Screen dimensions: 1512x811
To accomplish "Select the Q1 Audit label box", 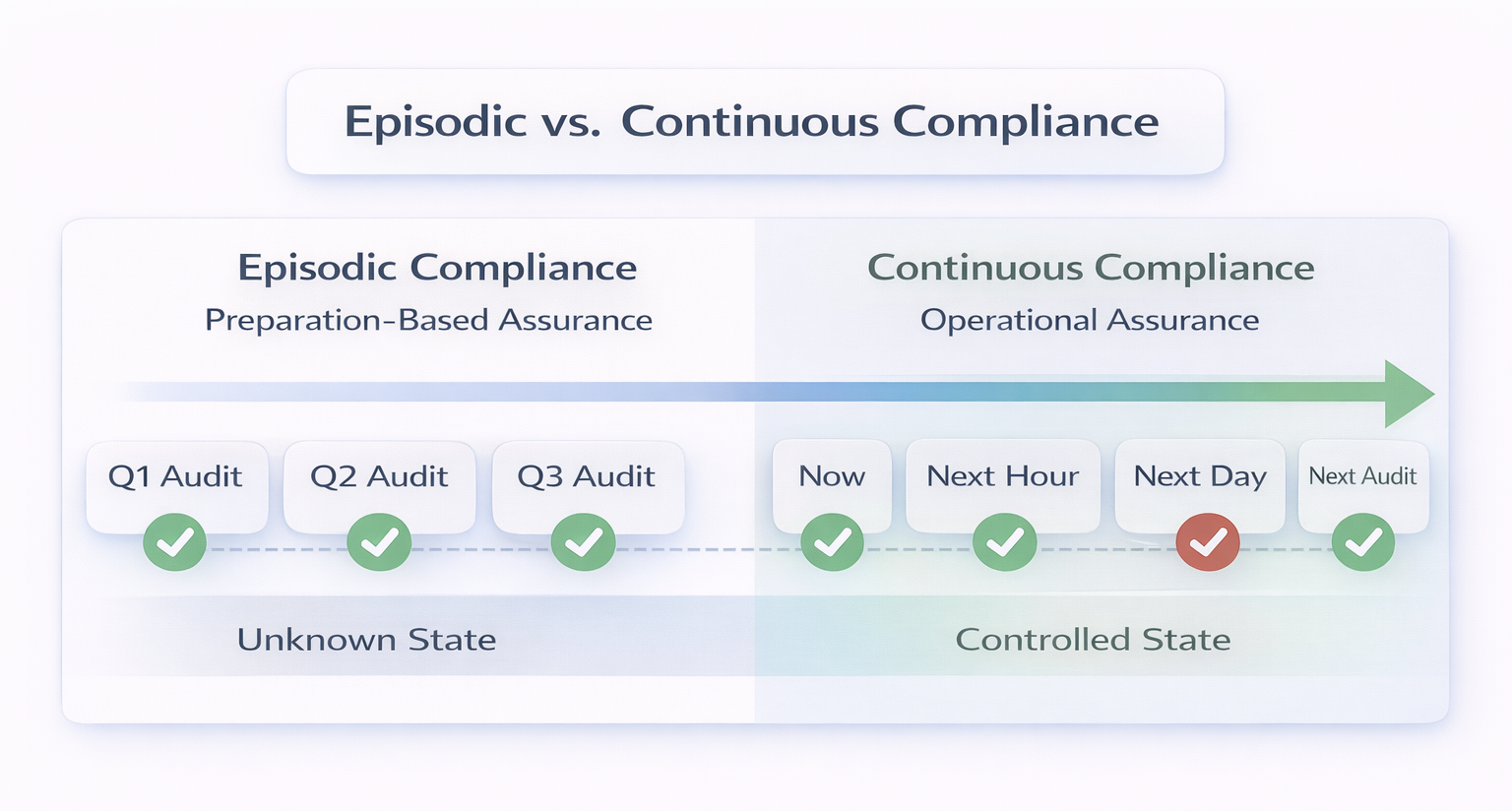I will click(176, 476).
